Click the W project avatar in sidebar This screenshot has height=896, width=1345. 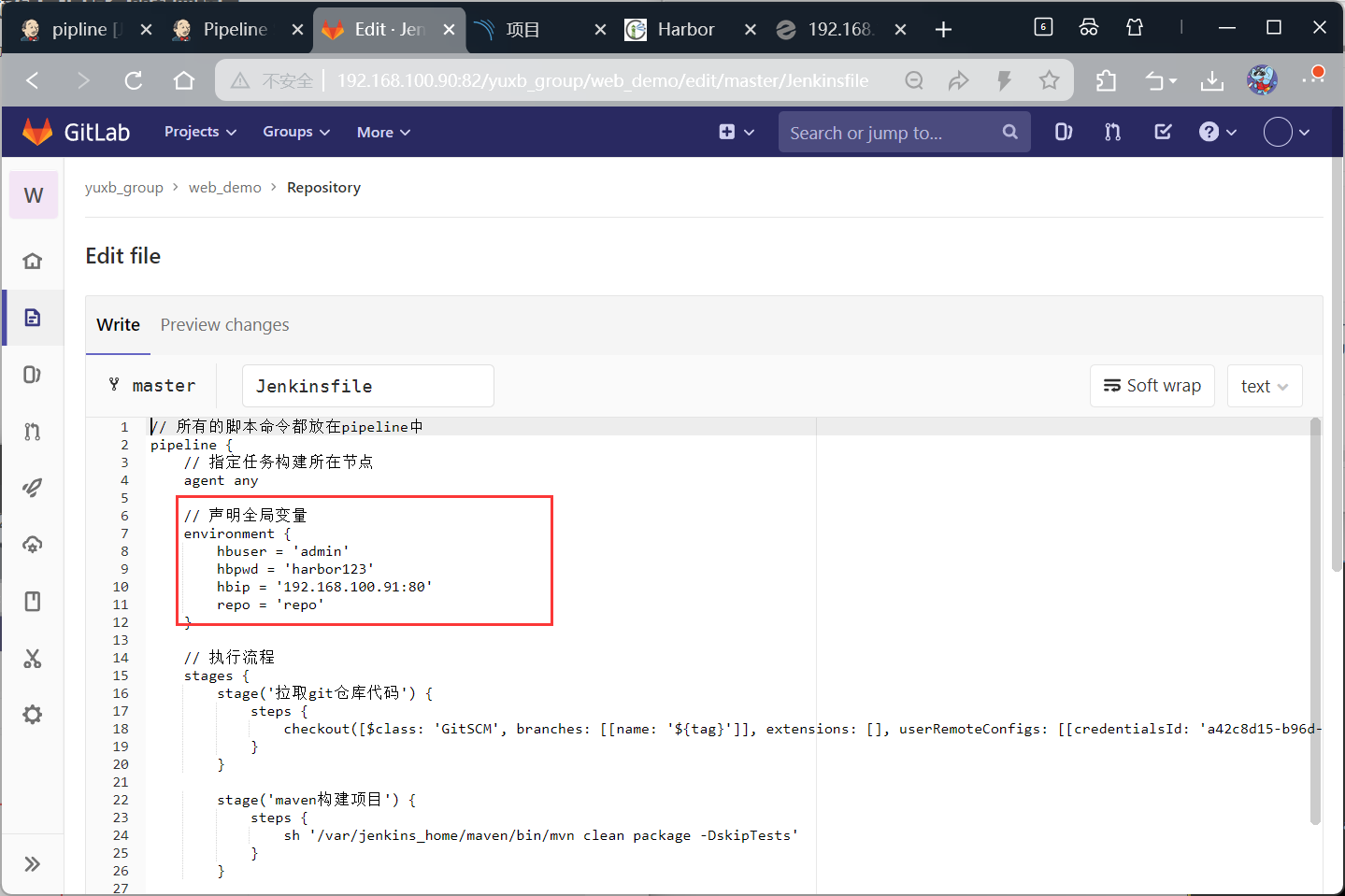(x=34, y=195)
